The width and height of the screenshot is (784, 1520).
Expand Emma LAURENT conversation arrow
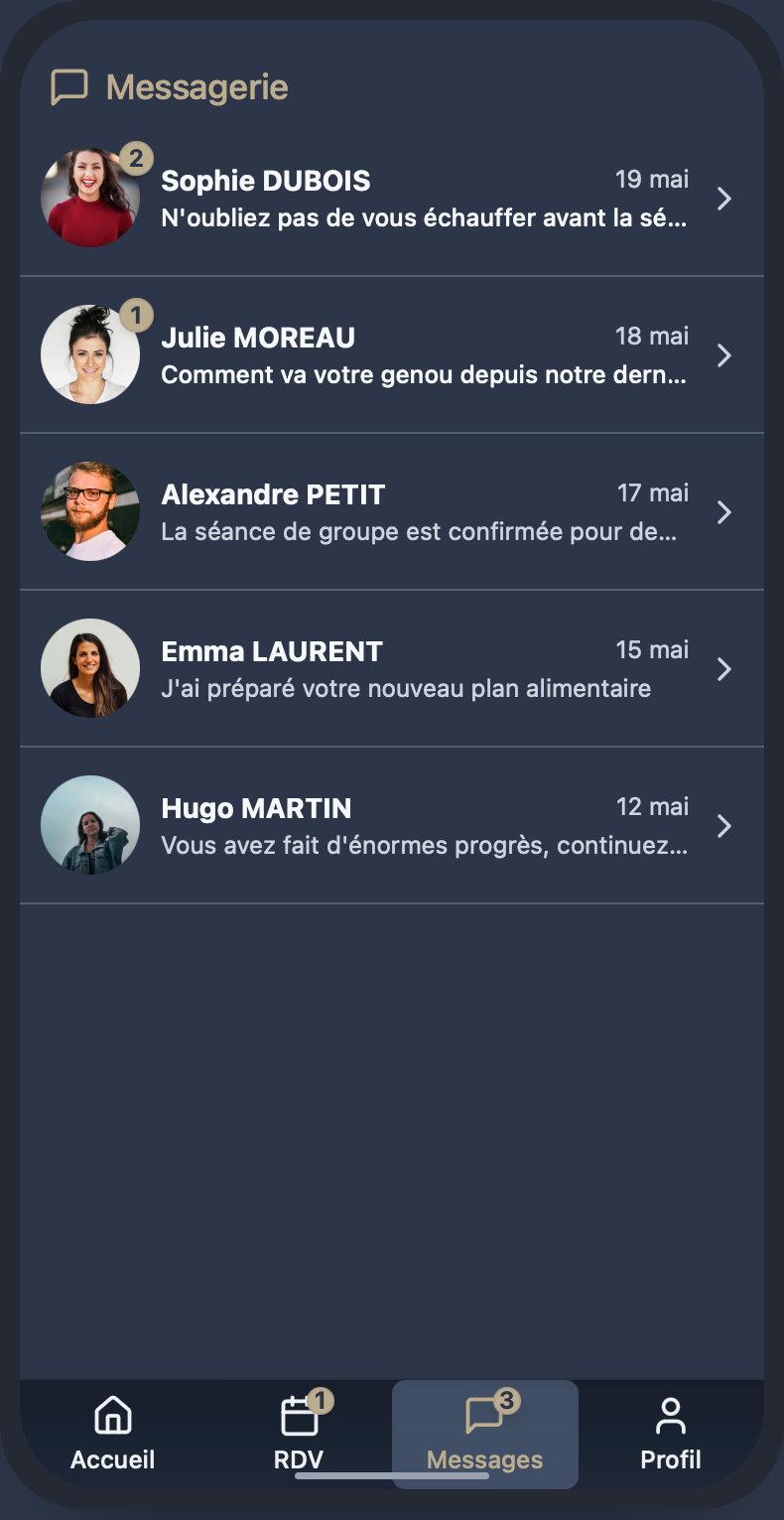[724, 669]
